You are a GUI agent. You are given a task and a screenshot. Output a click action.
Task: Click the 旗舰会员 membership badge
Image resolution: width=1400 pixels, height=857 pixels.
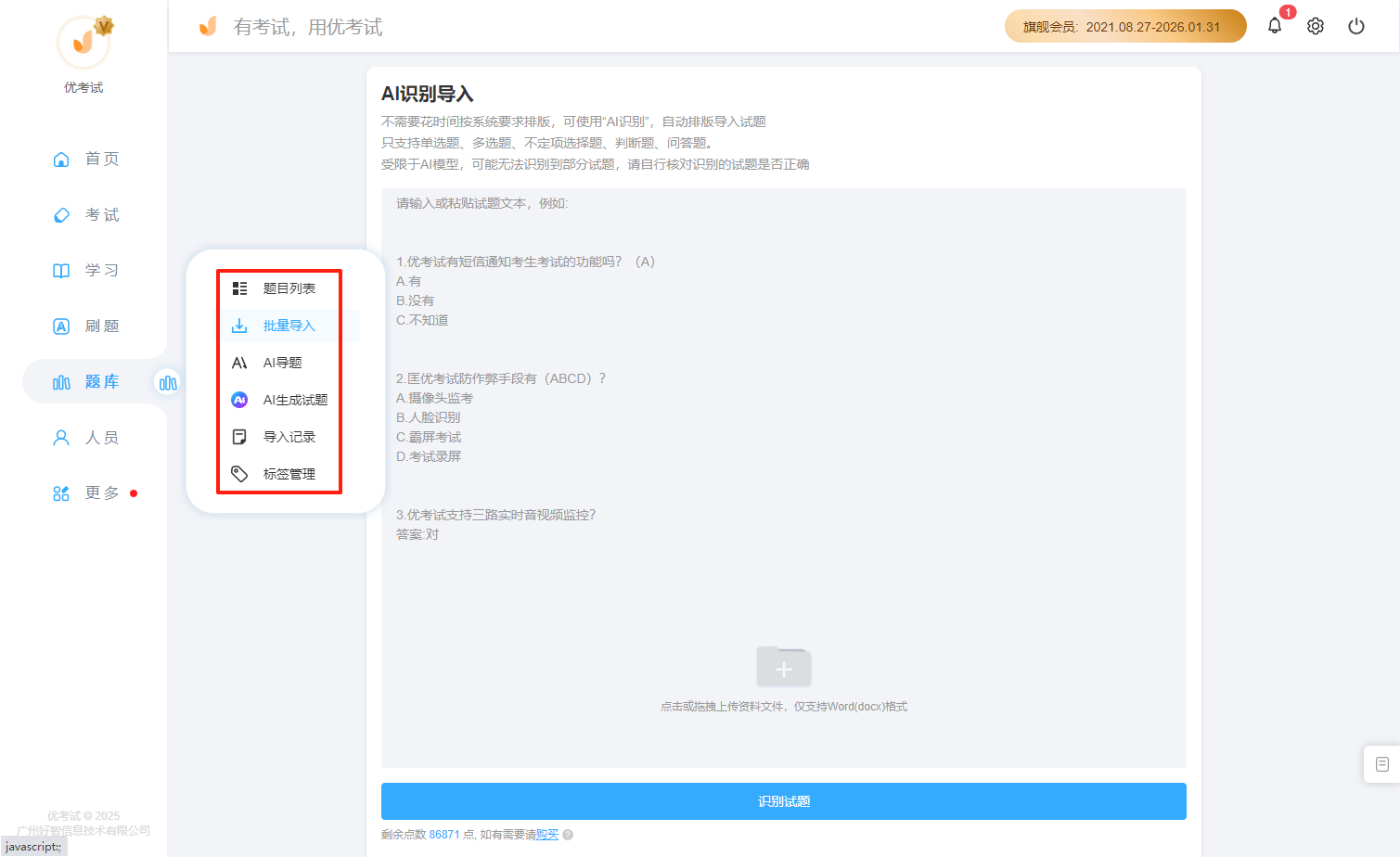pos(1125,26)
